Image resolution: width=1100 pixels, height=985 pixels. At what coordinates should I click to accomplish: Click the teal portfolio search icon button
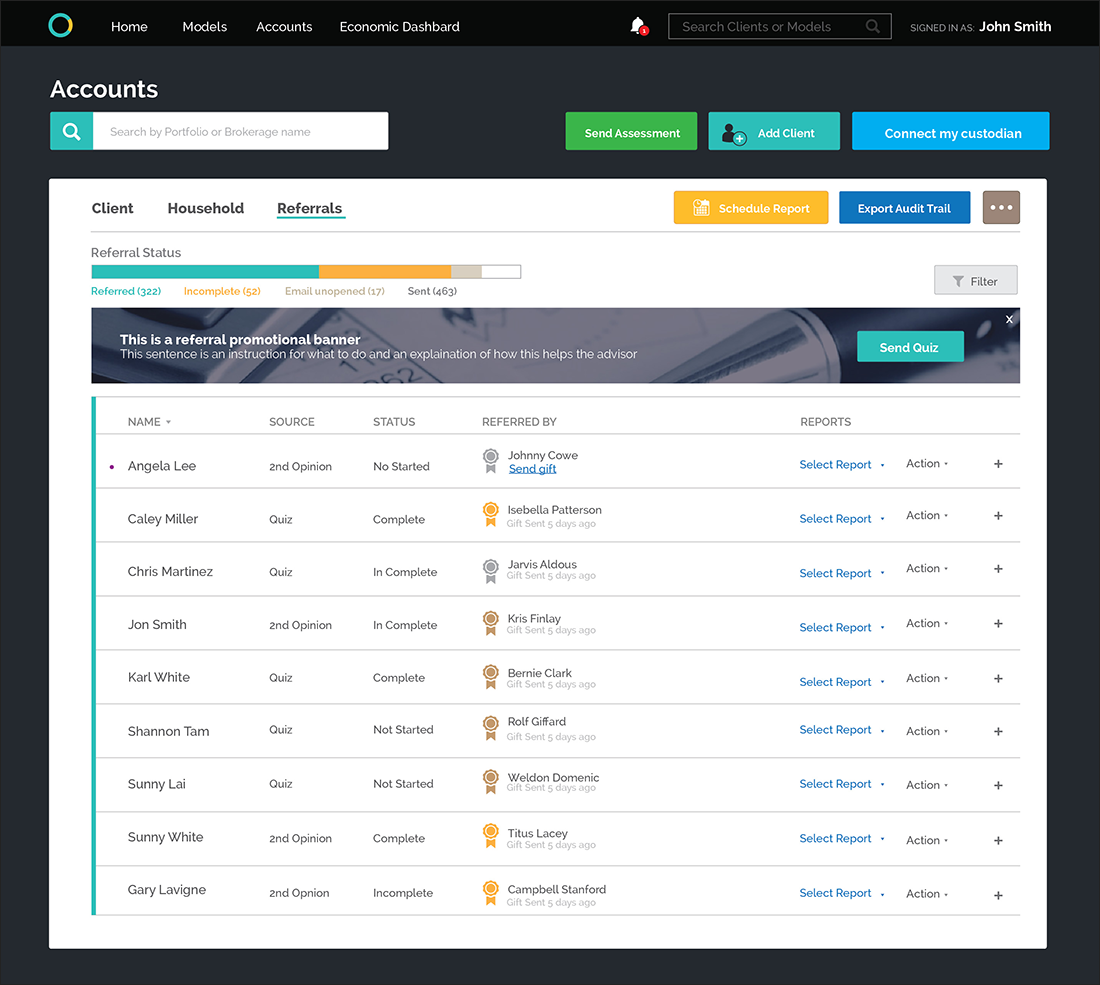71,131
